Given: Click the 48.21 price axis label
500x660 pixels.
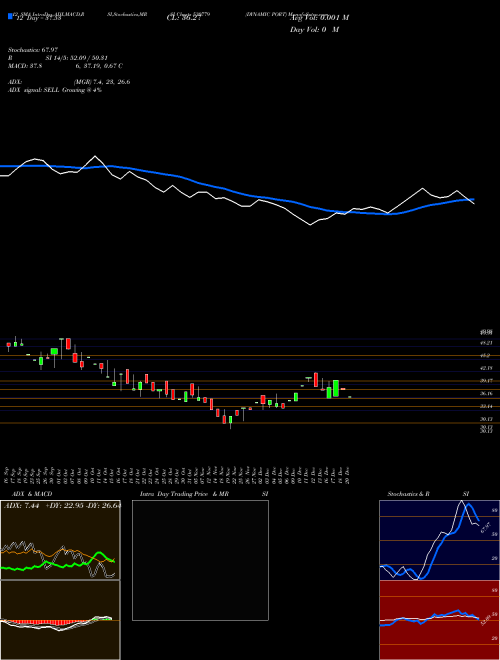Looking at the screenshot, I should (486, 343).
